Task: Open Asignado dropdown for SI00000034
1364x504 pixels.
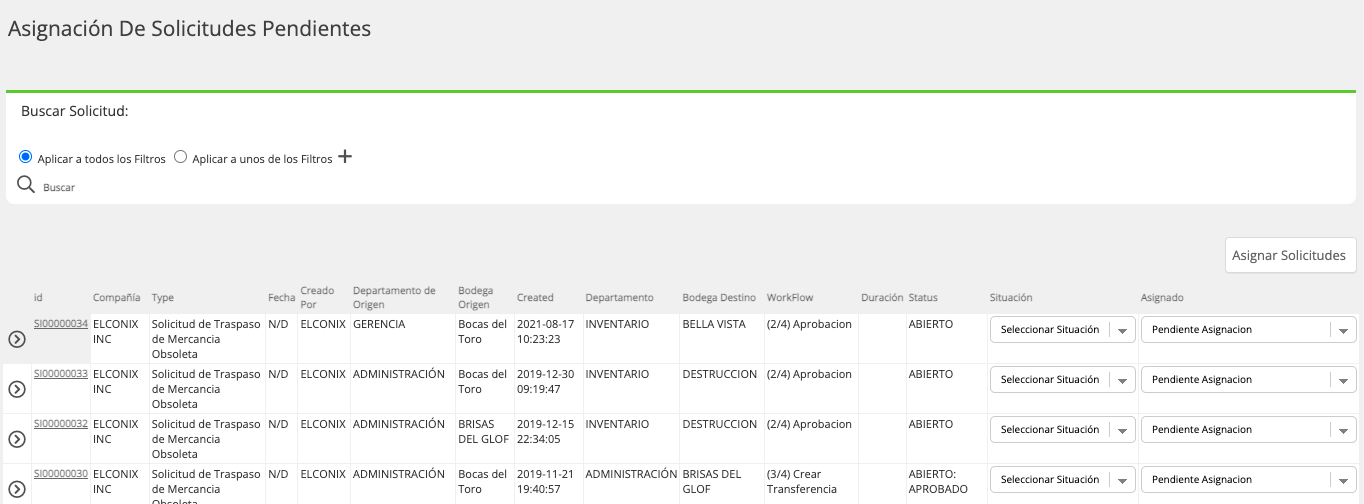Action: point(1248,330)
